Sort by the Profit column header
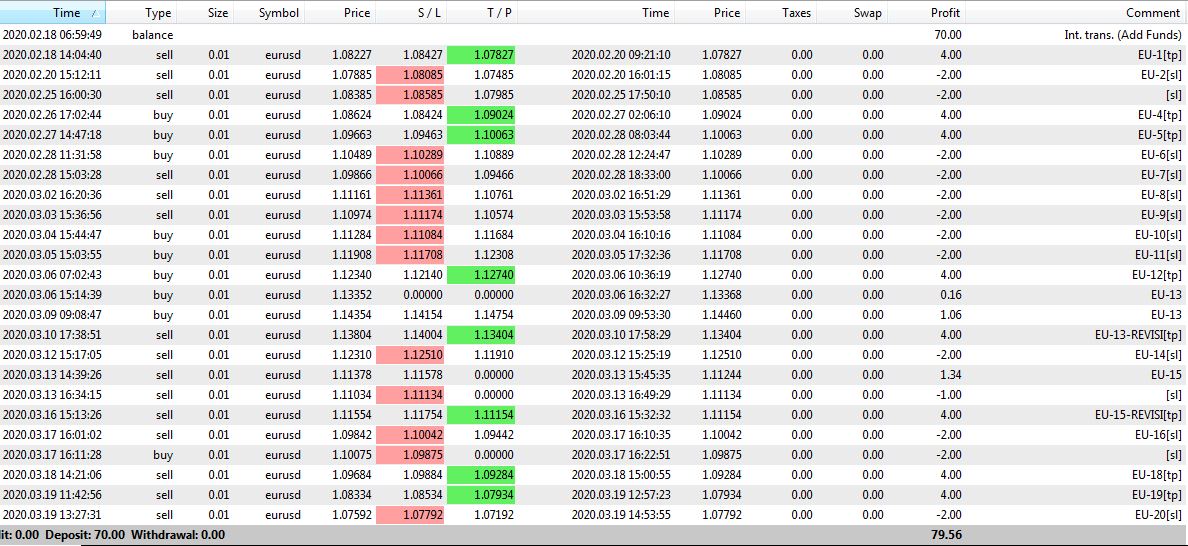 click(x=944, y=13)
